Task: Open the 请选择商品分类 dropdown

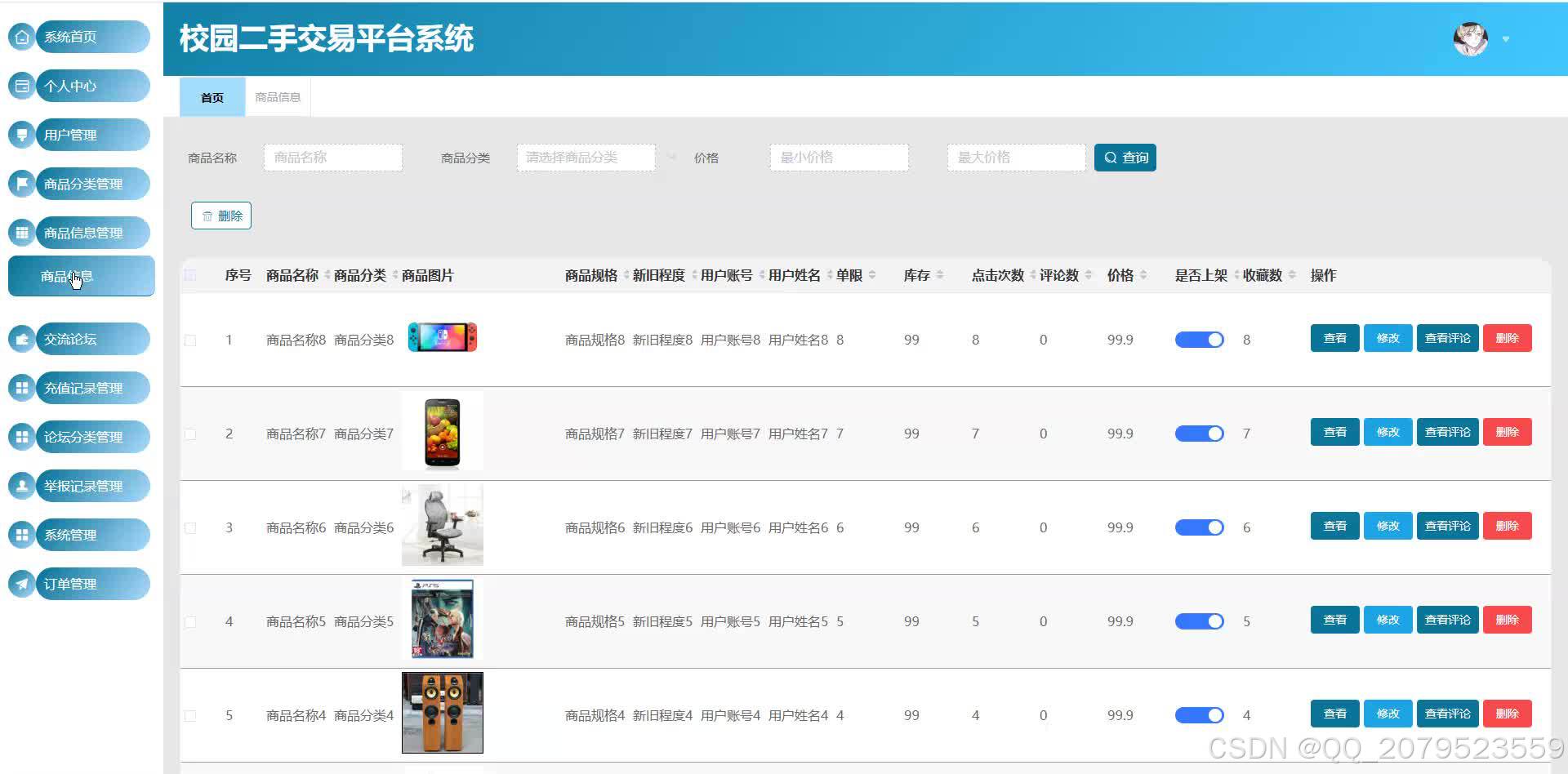Action: 586,158
